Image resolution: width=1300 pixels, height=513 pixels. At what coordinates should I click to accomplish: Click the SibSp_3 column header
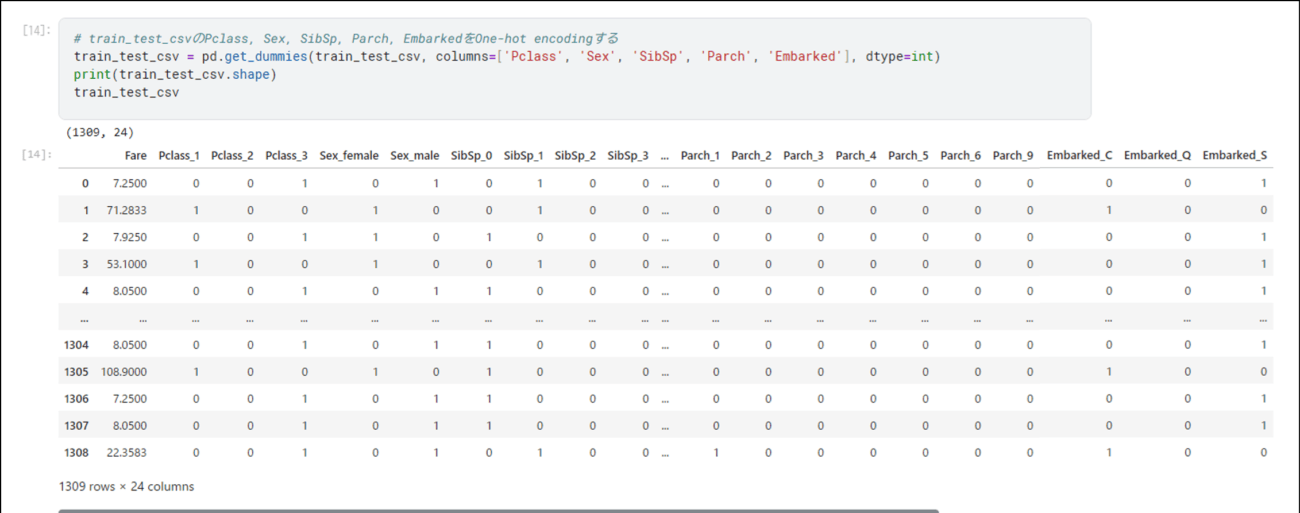628,156
